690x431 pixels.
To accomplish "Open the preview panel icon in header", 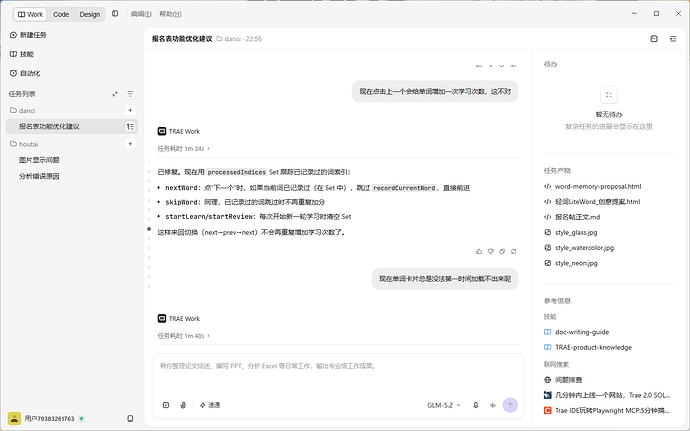I will [x=654, y=39].
